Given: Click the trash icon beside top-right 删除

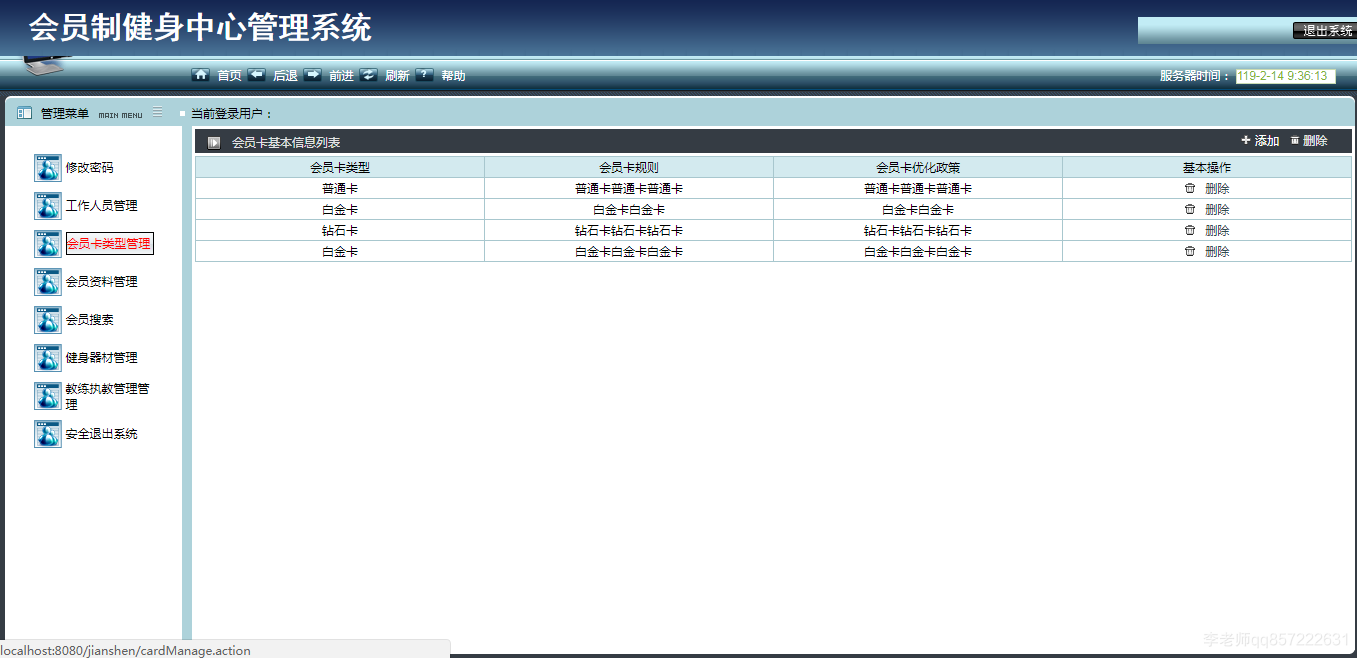Looking at the screenshot, I should [1294, 141].
